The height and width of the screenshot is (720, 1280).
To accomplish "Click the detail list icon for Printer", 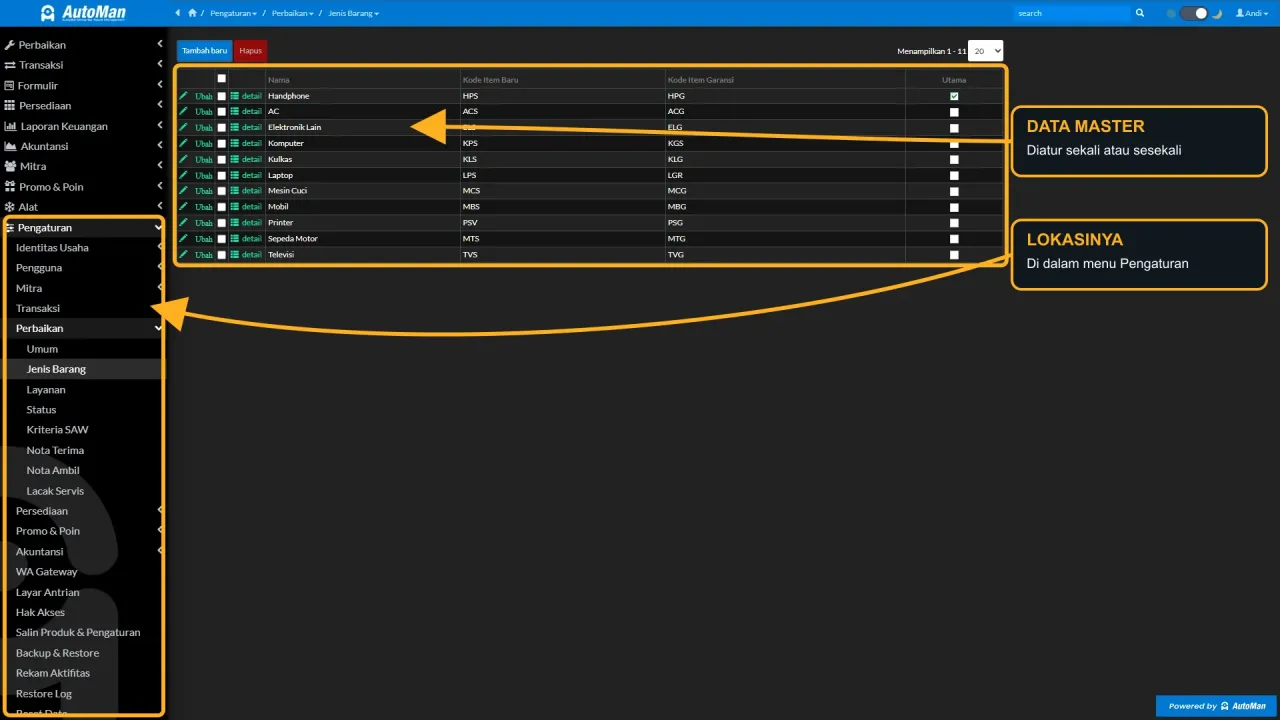I will pyautogui.click(x=235, y=222).
